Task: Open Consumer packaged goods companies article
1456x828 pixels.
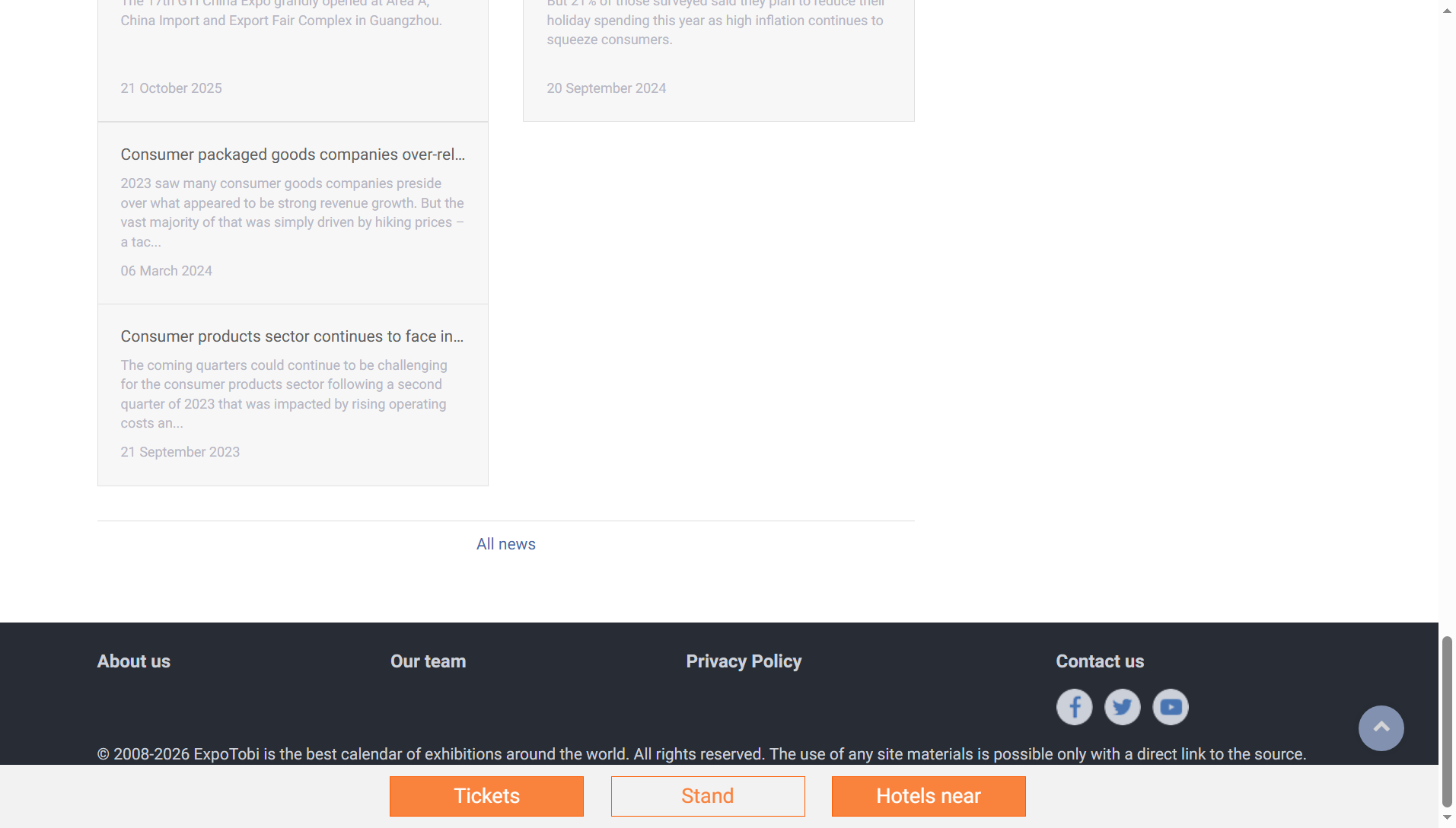Action: tap(292, 154)
